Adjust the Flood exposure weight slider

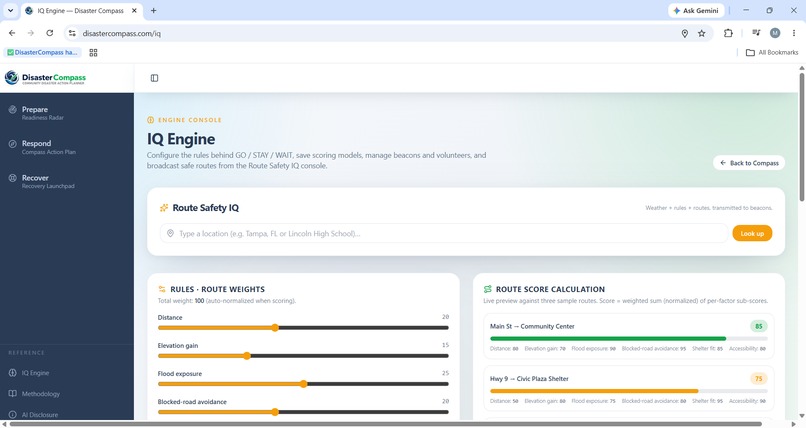point(303,384)
